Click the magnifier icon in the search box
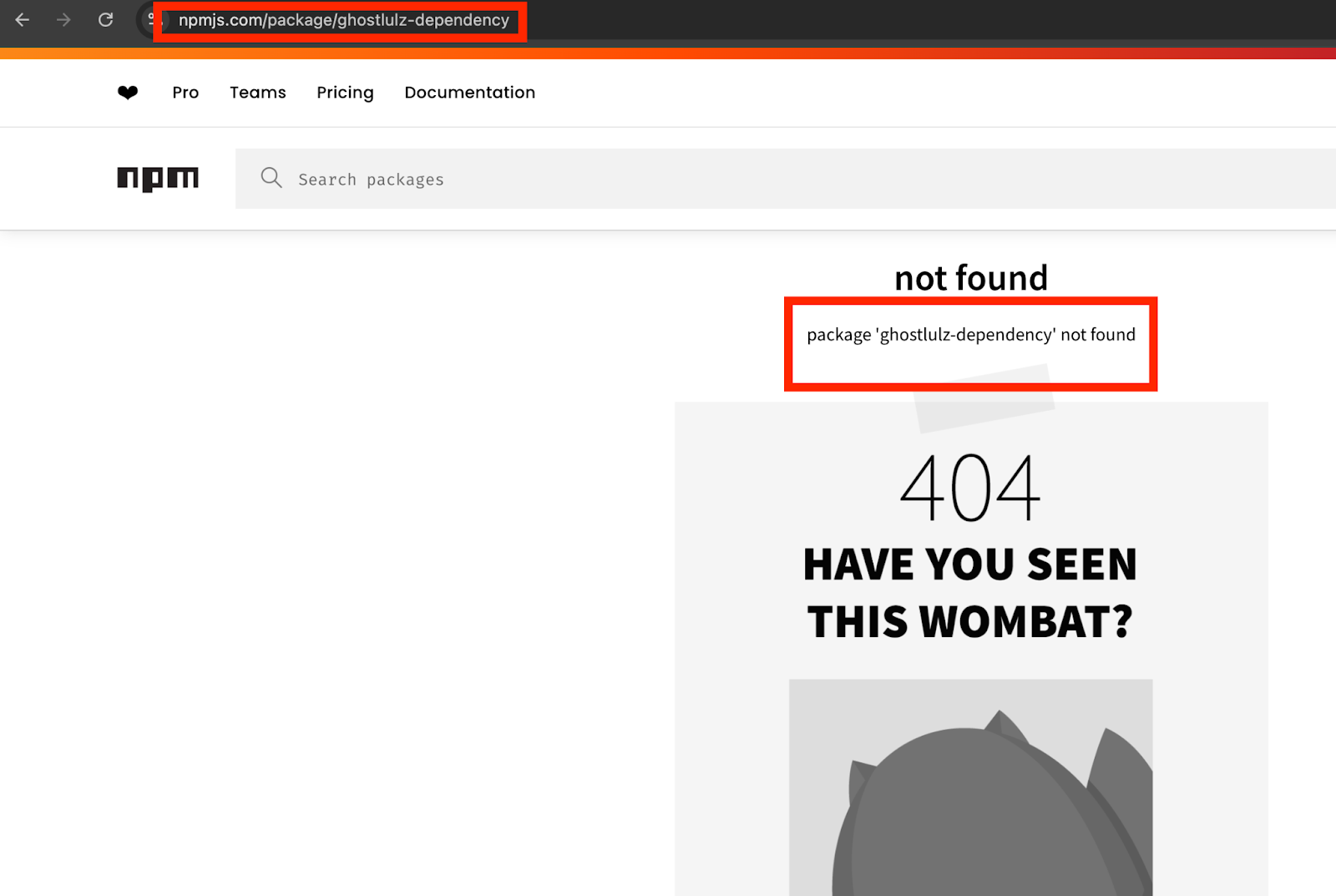Viewport: 1336px width, 896px height. (x=271, y=178)
